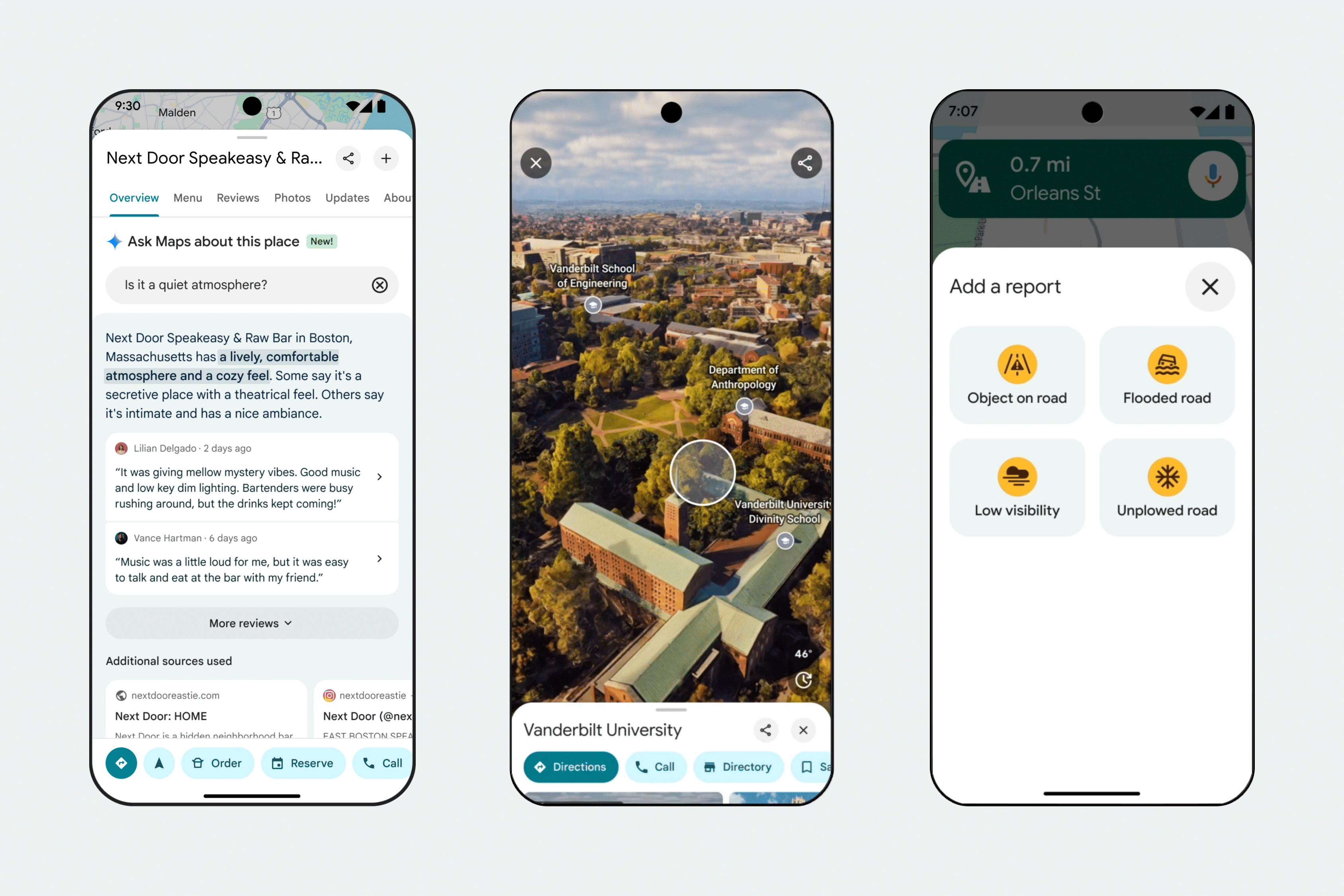Expand Vance Hartman's review entry
This screenshot has width=1344, height=896.
pos(380,560)
